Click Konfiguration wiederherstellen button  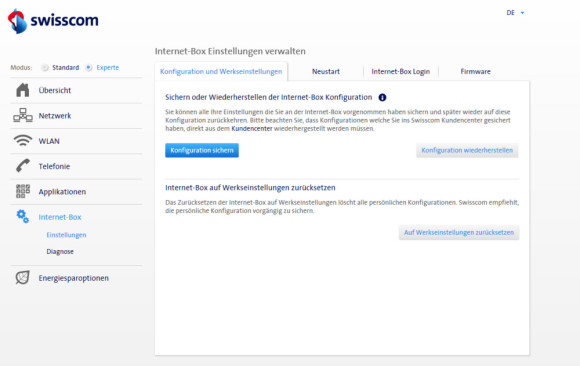click(x=467, y=150)
